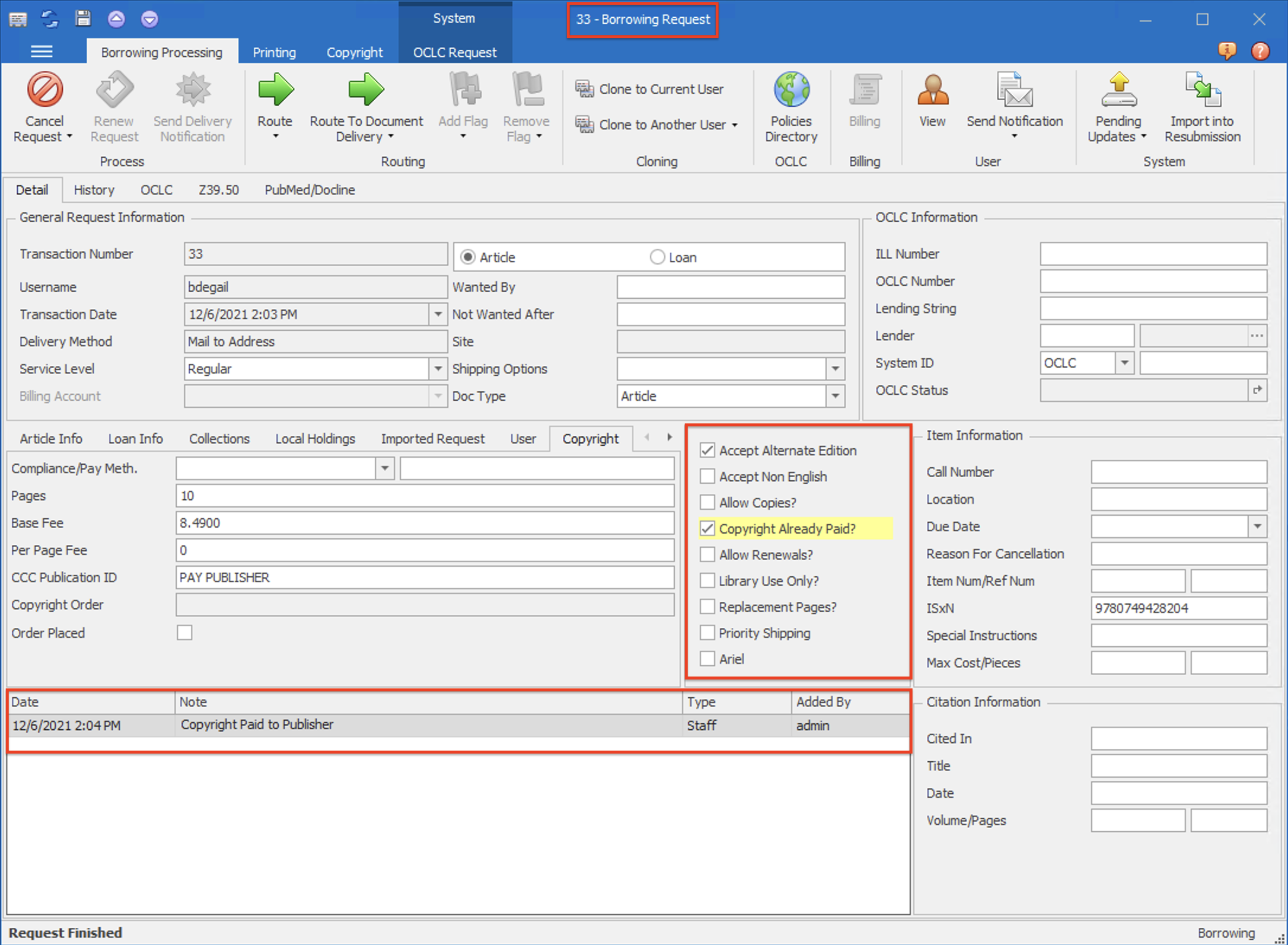Uncheck Copyright Already Paid?
The image size is (1288, 945).
tap(707, 528)
